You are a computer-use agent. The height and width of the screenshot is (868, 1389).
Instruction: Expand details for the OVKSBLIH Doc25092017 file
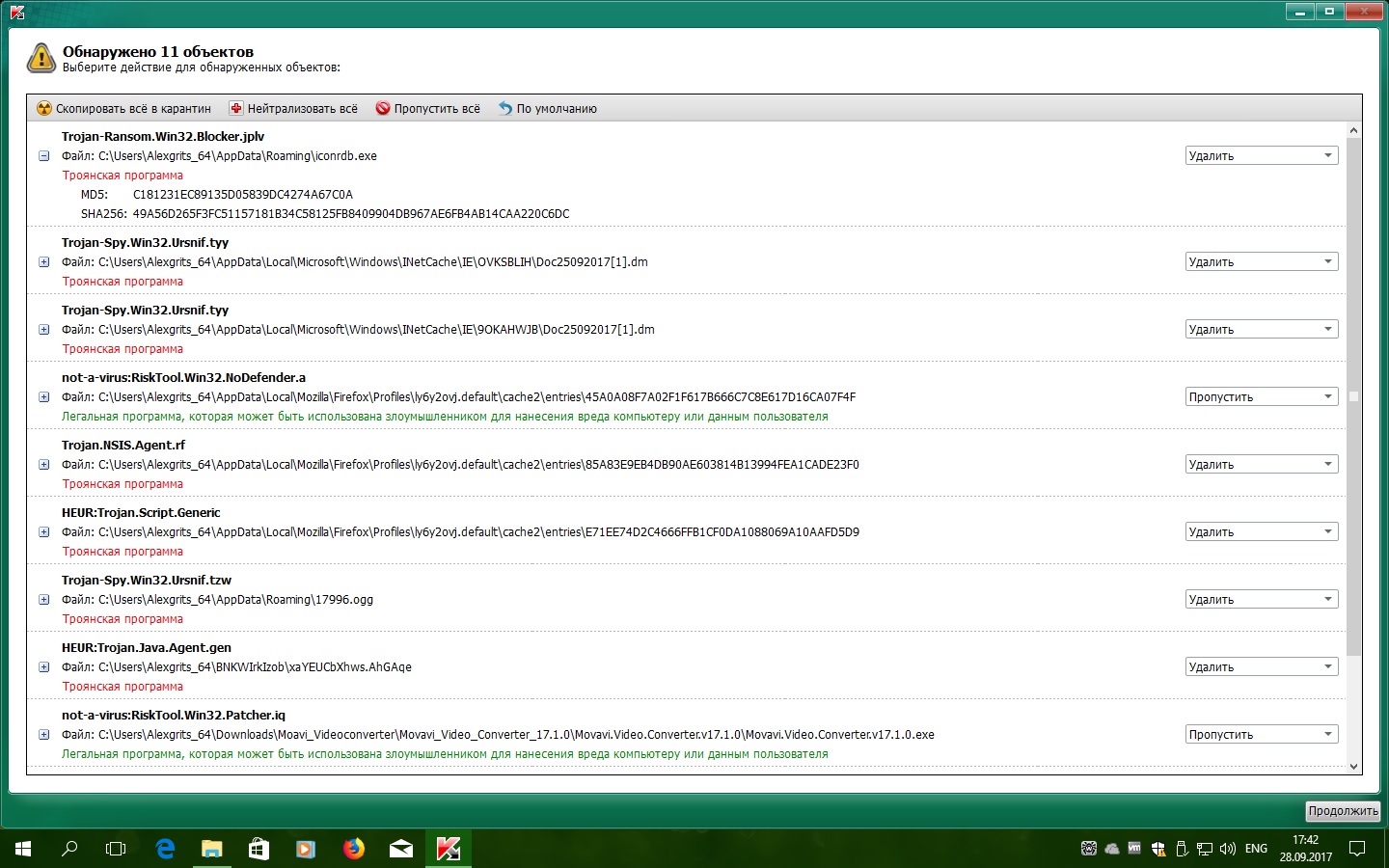coord(43,261)
